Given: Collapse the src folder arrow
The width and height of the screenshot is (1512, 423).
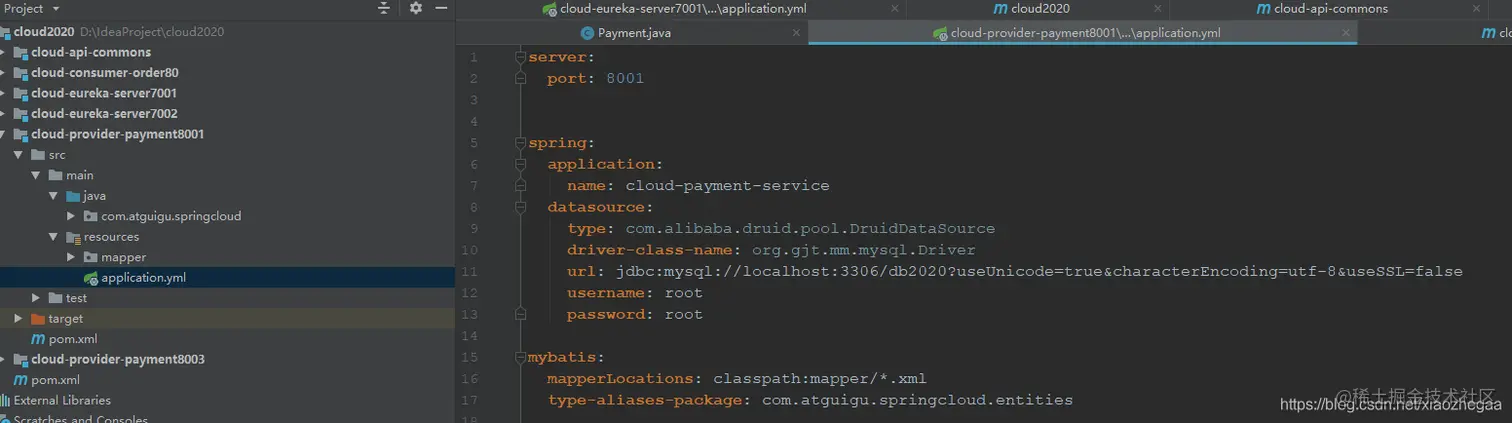Looking at the screenshot, I should pos(18,155).
